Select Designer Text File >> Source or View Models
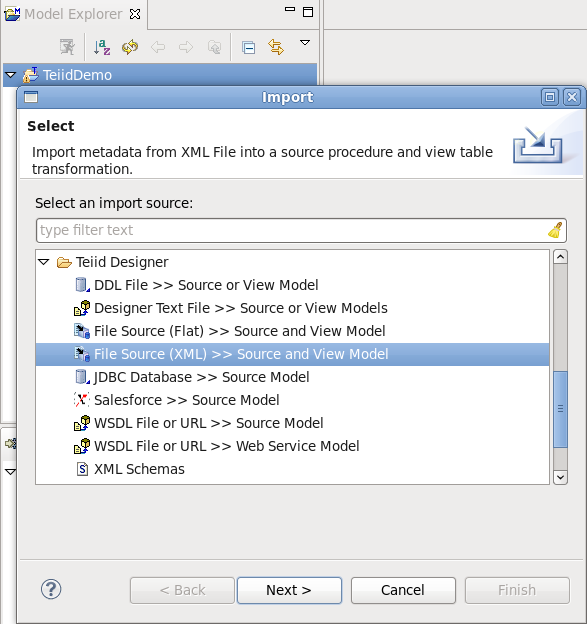Screen dimensions: 587x624 pyautogui.click(x=241, y=308)
